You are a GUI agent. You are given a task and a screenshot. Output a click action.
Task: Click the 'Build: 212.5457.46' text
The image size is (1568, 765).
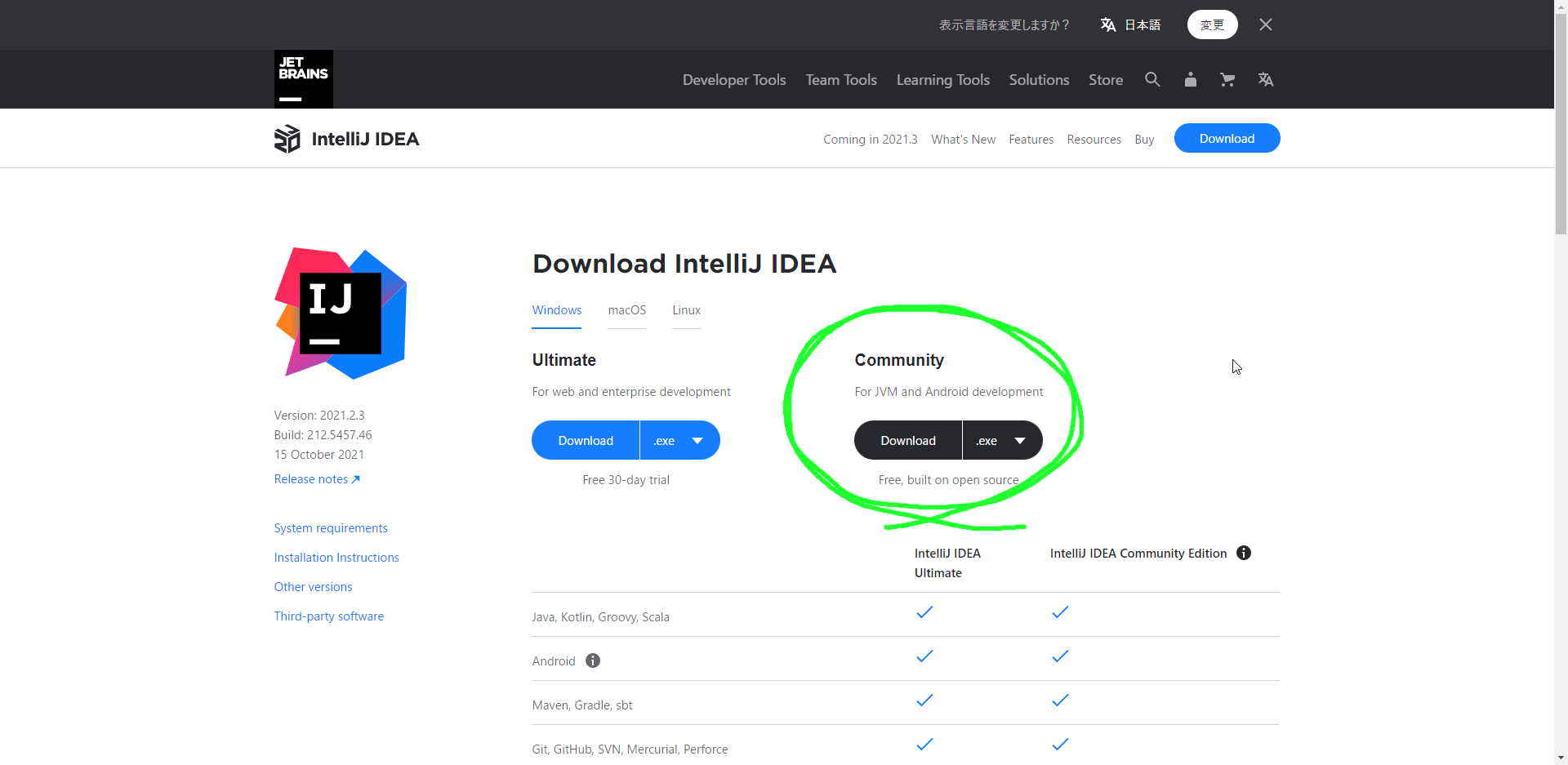[323, 435]
